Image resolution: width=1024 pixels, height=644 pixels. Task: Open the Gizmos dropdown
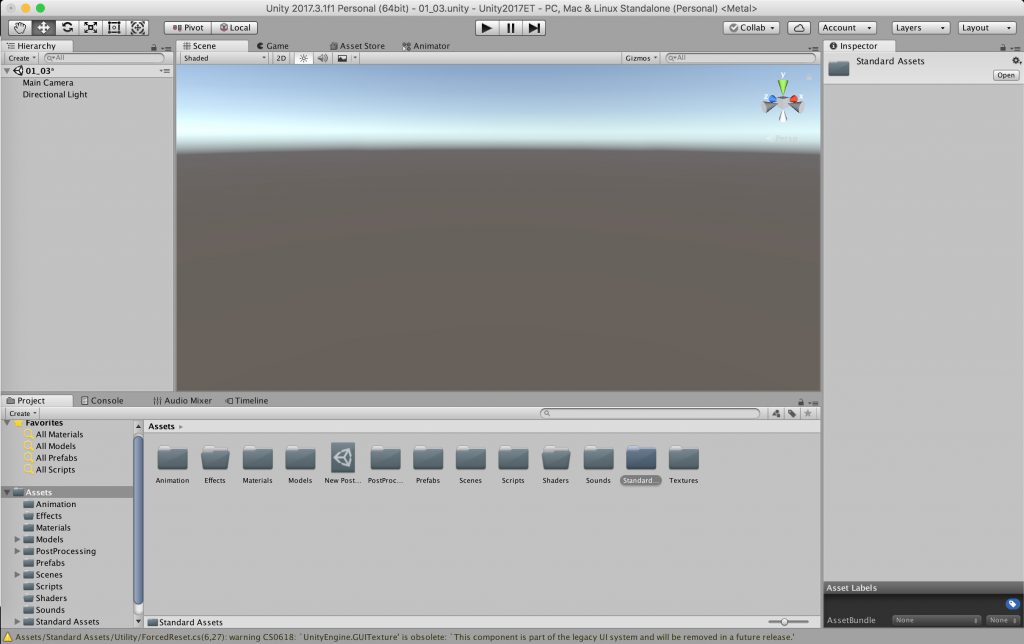coord(641,58)
